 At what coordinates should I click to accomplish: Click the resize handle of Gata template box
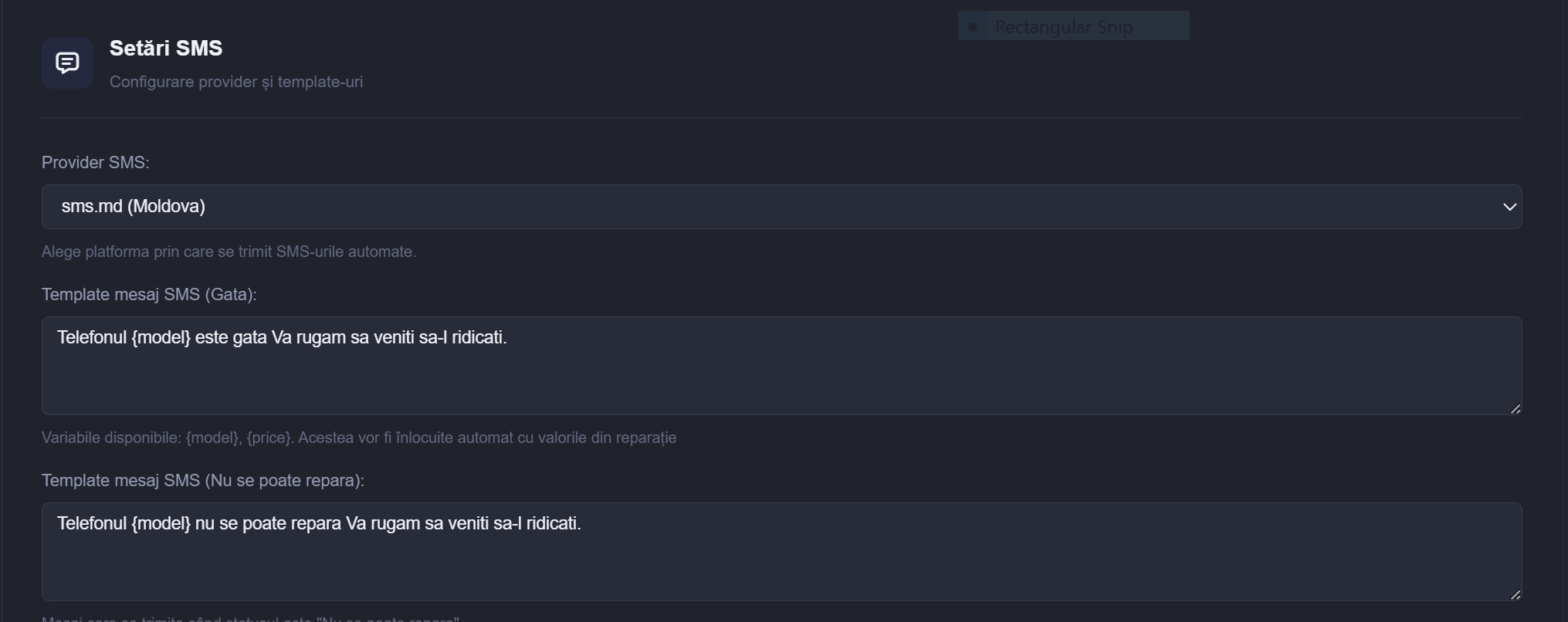click(x=1515, y=409)
